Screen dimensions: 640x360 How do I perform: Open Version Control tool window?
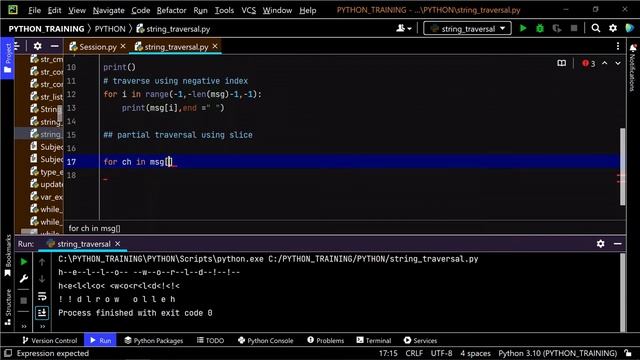point(49,340)
